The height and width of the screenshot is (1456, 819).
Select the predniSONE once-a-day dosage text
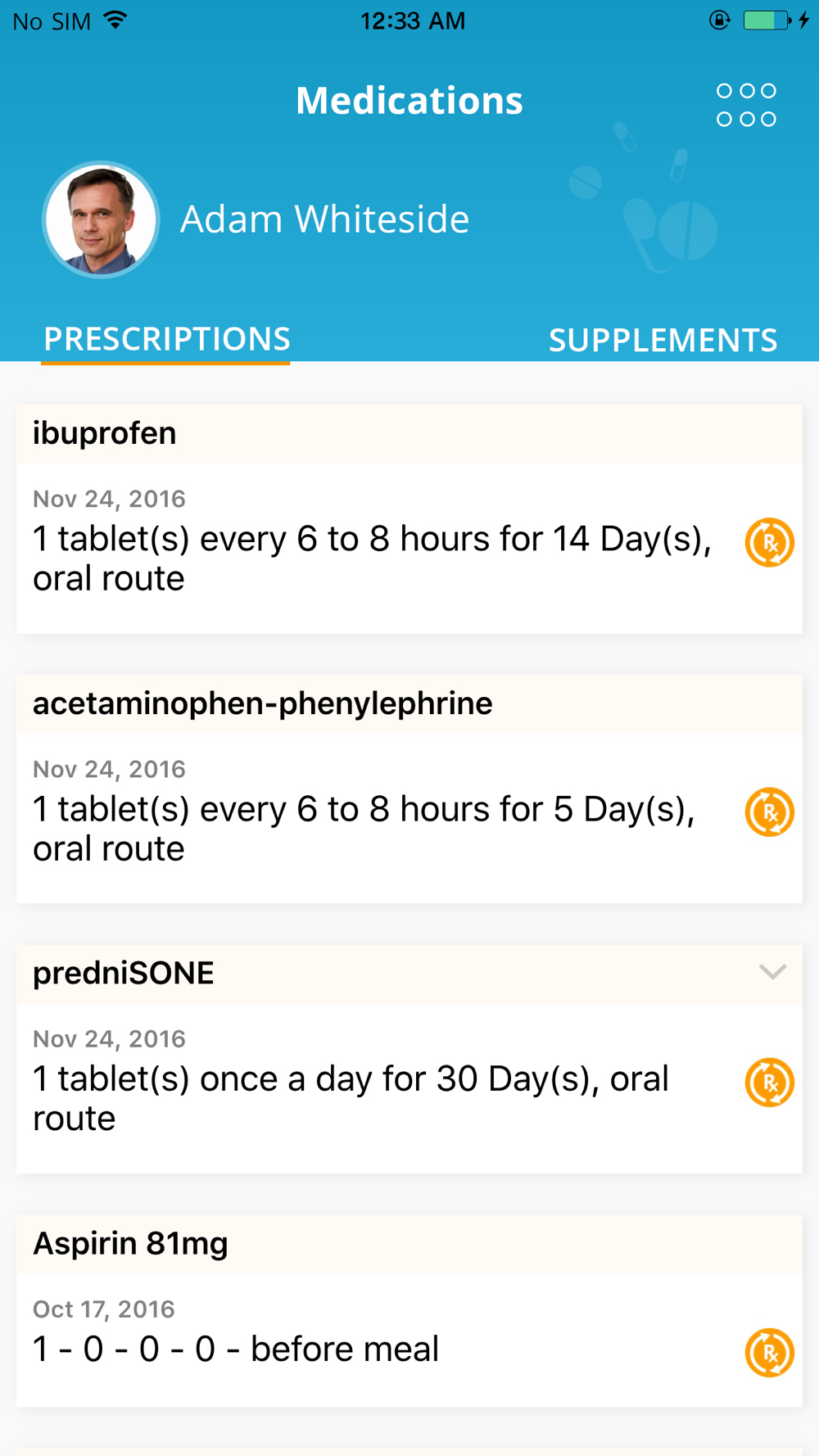pos(351,1098)
